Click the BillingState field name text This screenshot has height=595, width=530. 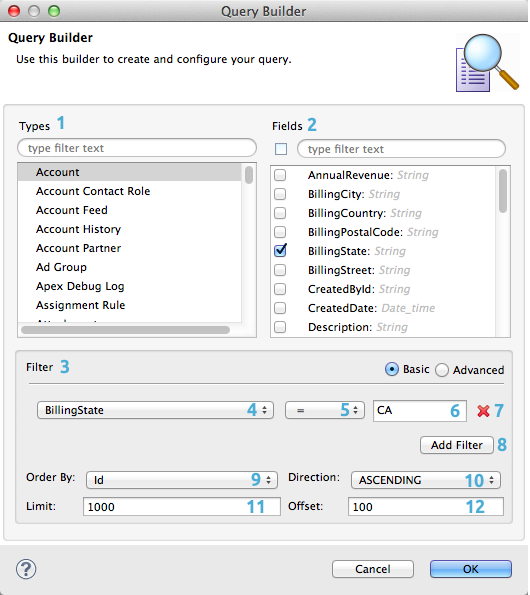[339, 251]
